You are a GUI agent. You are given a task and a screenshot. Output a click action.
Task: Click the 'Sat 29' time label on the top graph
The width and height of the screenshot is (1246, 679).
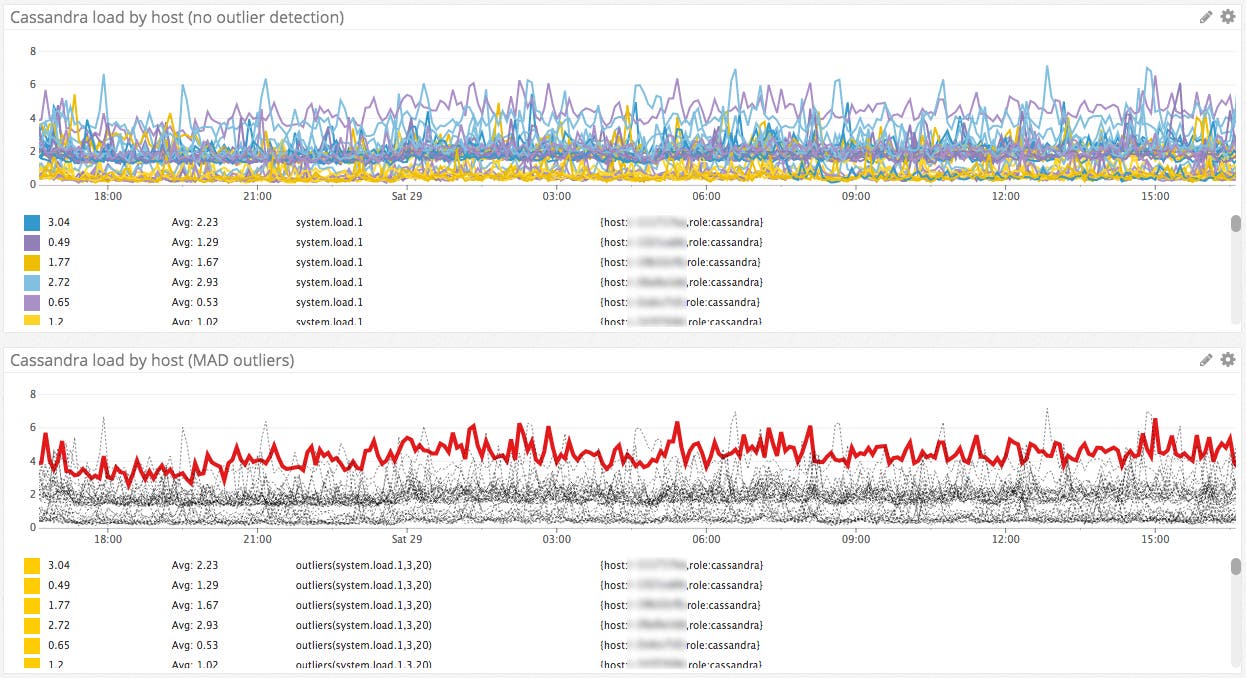pyautogui.click(x=407, y=197)
